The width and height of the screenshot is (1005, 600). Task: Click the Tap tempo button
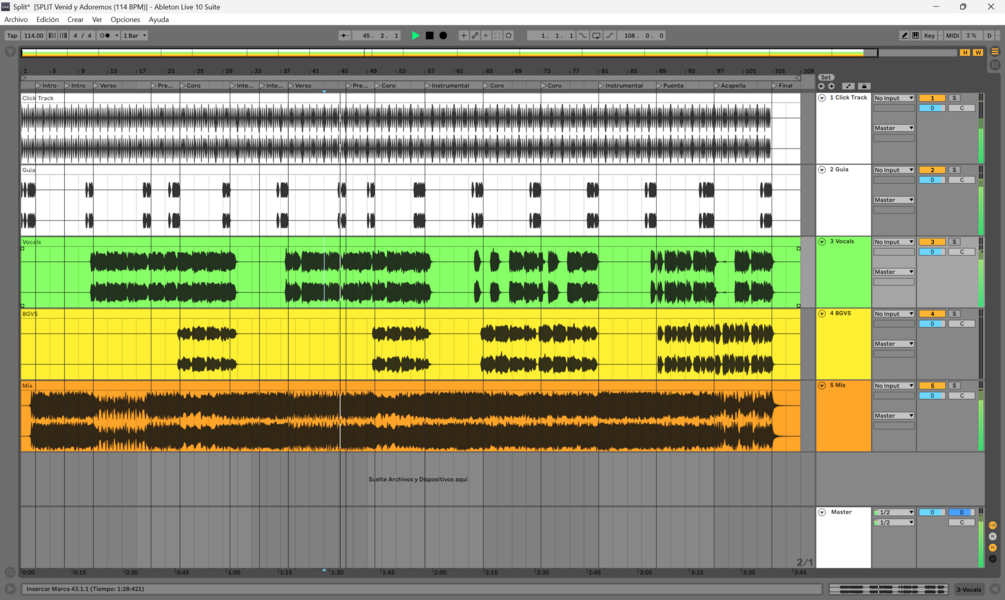[x=12, y=36]
